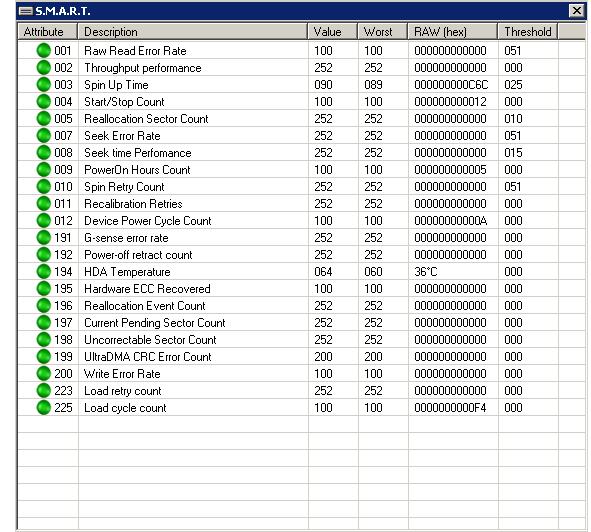Select the UltraDMA CRC Error Count description
The image size is (591, 532).
pyautogui.click(x=148, y=357)
